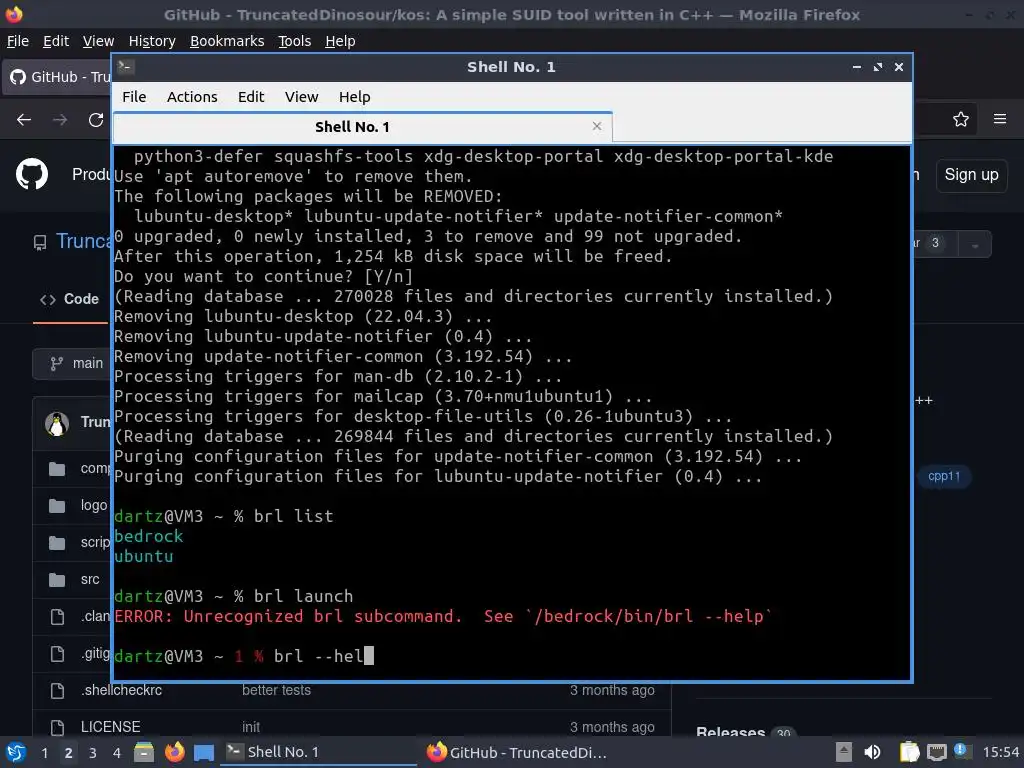Open the src folder in repository
This screenshot has height=768, width=1024.
(x=90, y=579)
